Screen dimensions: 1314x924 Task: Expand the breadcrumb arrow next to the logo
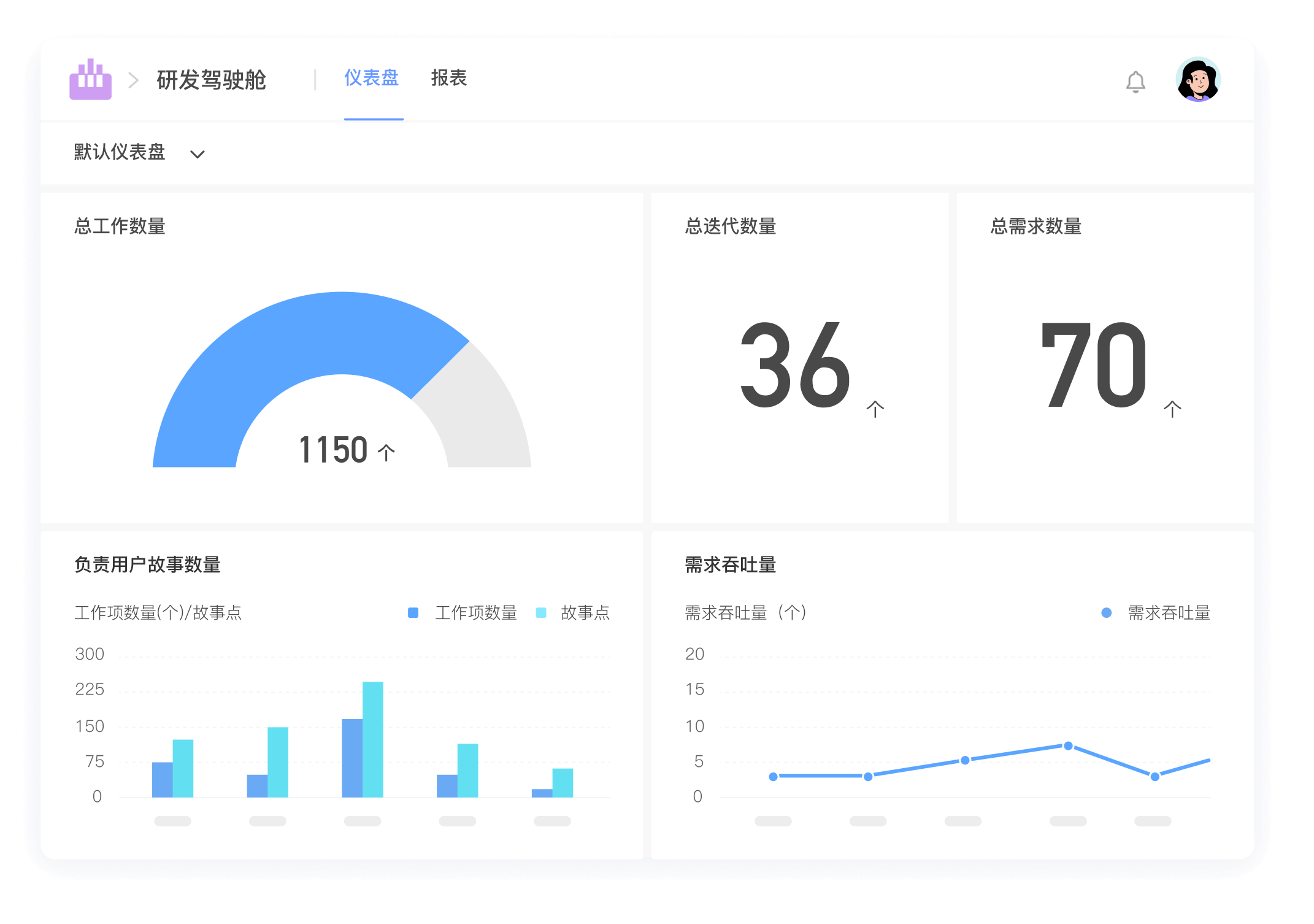pos(133,80)
